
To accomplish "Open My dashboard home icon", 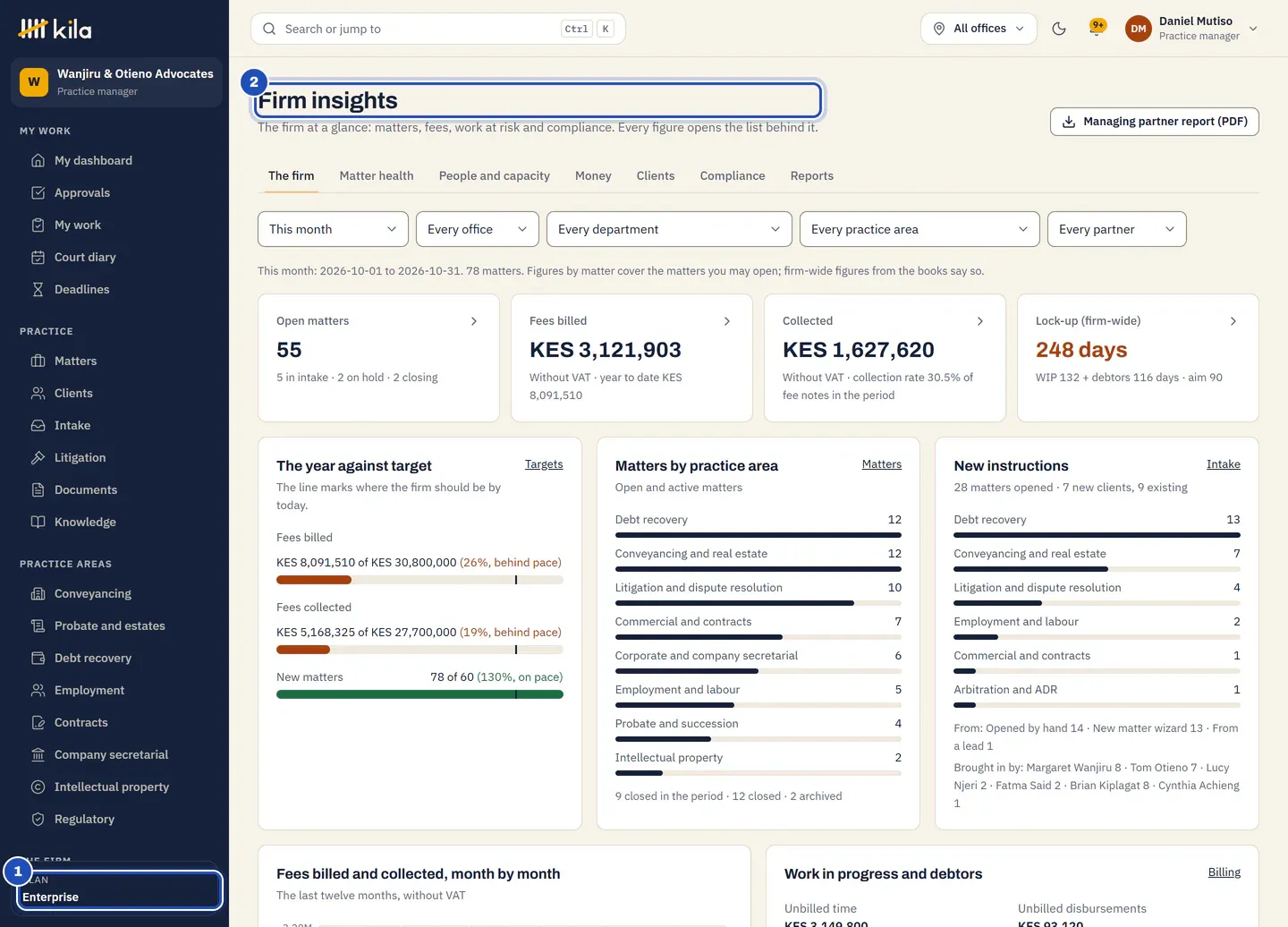I will [x=38, y=160].
